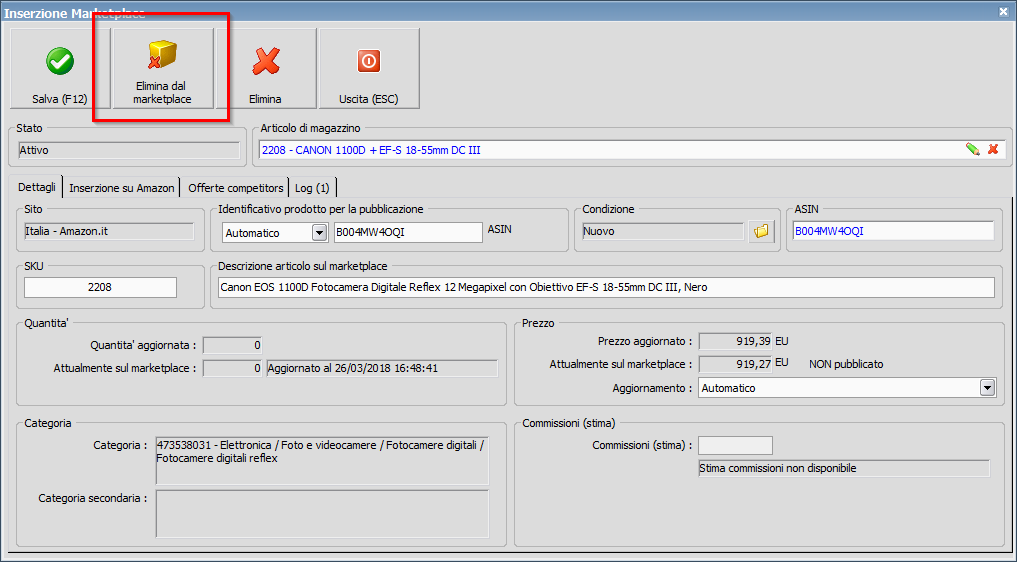Click green pencil edit icon for Articolo di magazzino
Screen dimensions: 1017x562
(x=972, y=150)
